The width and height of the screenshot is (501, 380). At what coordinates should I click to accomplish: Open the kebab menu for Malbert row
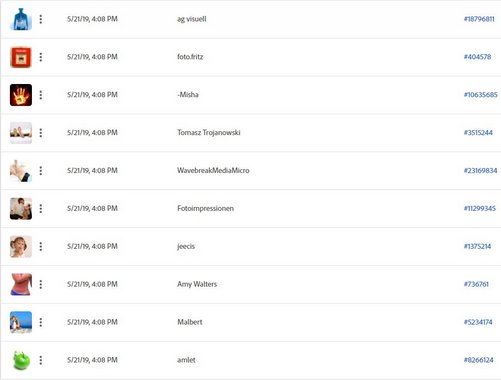coord(41,322)
